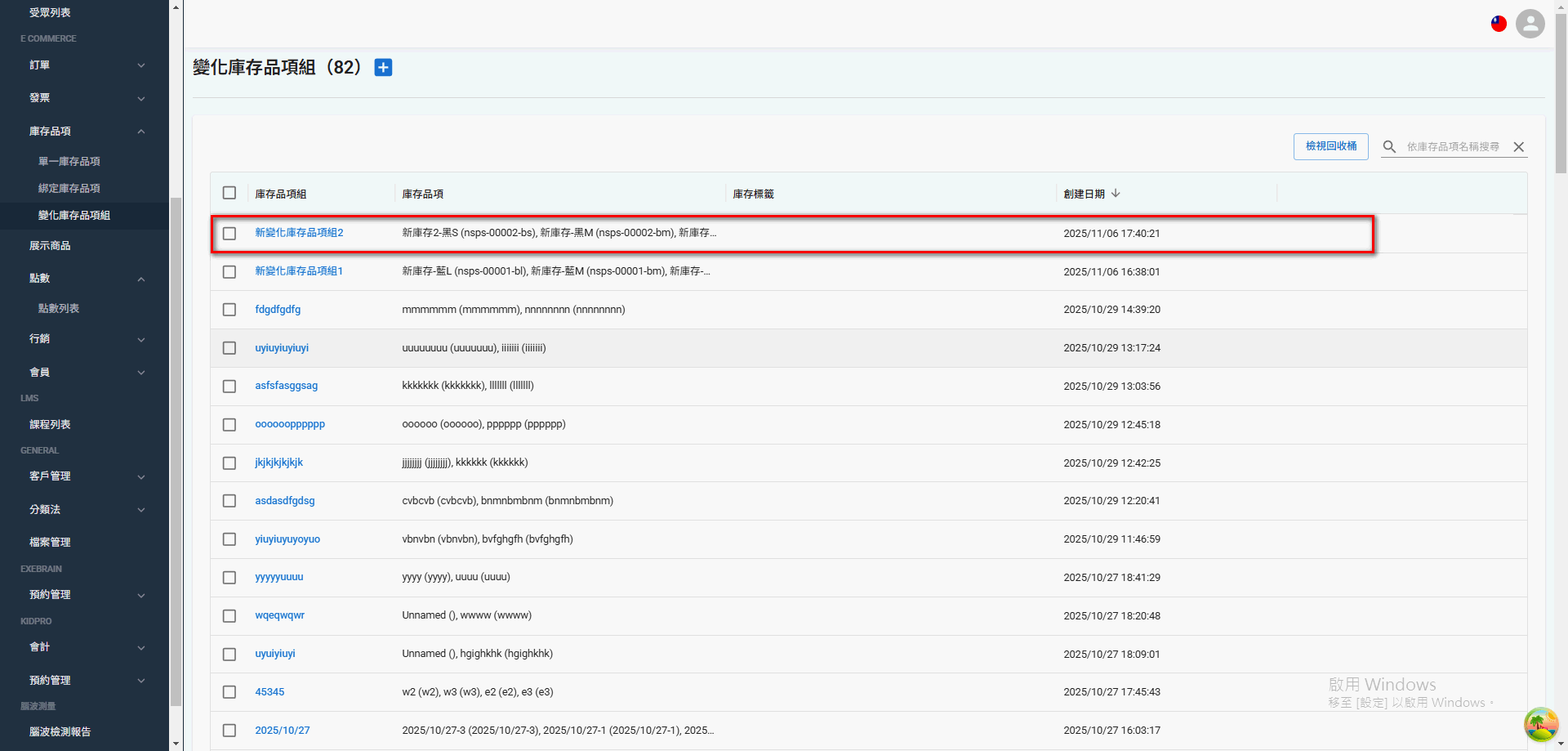This screenshot has width=1568, height=751.
Task: Add a new variation inventory group
Action: [383, 68]
